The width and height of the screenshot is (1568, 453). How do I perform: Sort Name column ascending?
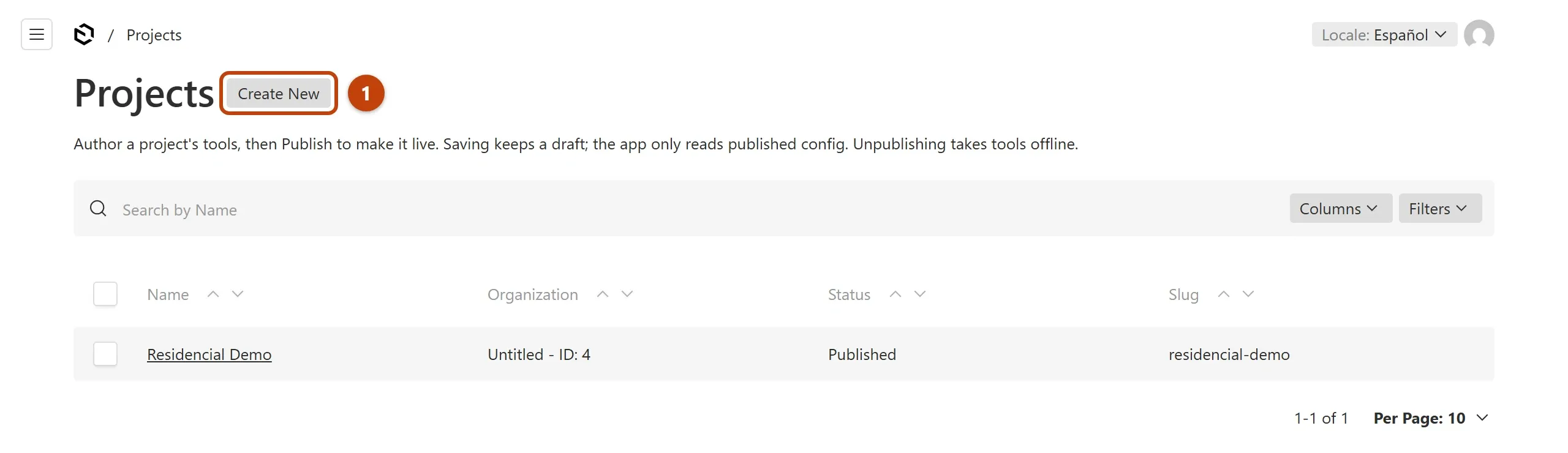213,294
